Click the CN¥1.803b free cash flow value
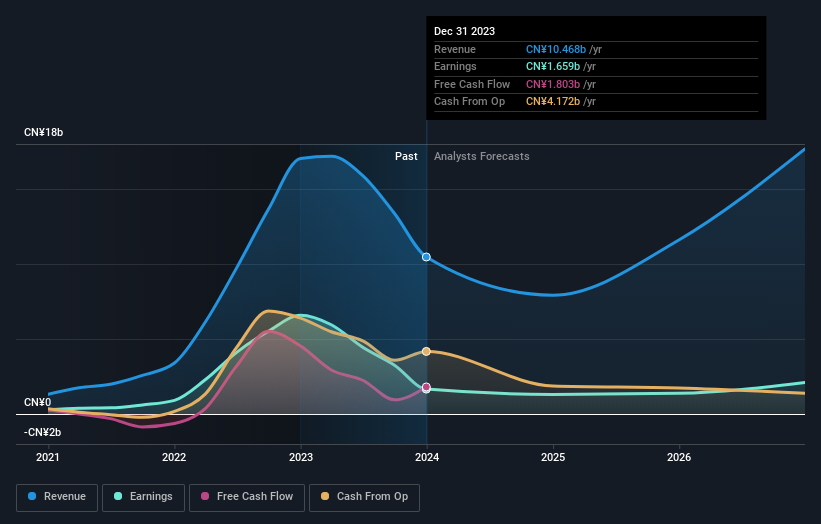This screenshot has width=821, height=524. [x=553, y=84]
